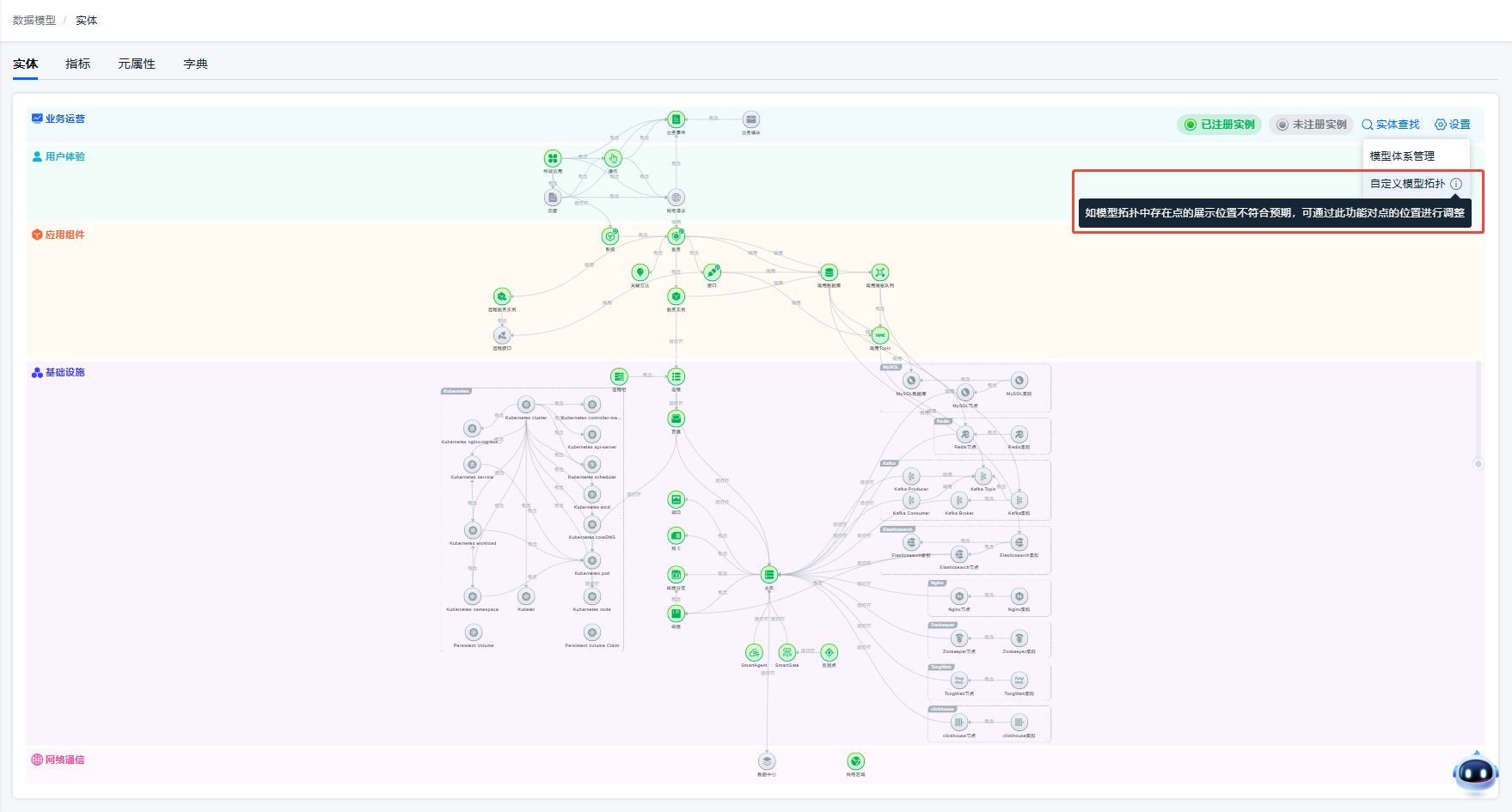1512x812 pixels.
Task: Click the vertical zoom slider handle
Action: (x=1478, y=464)
